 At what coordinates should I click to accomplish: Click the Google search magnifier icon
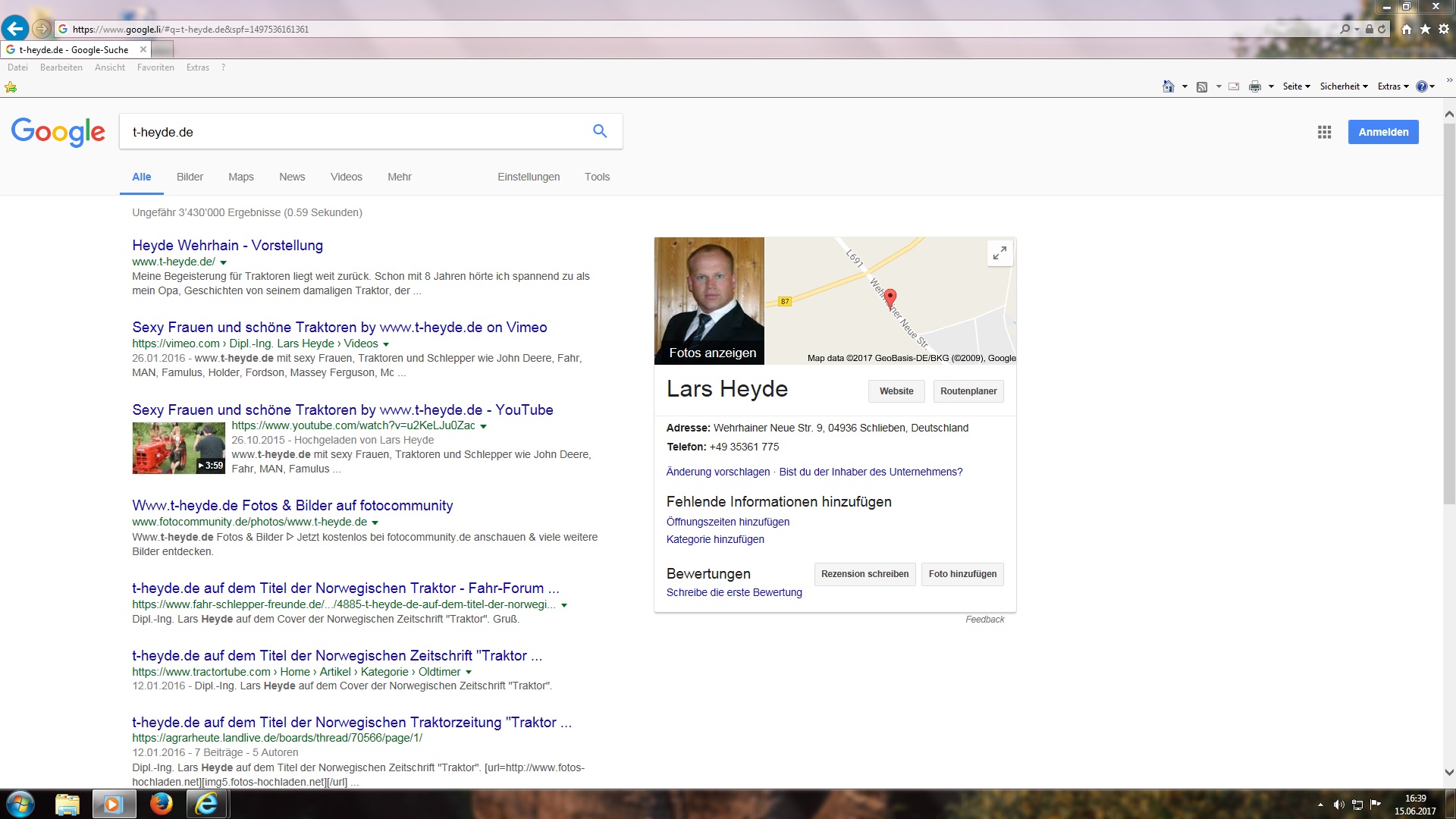[600, 131]
